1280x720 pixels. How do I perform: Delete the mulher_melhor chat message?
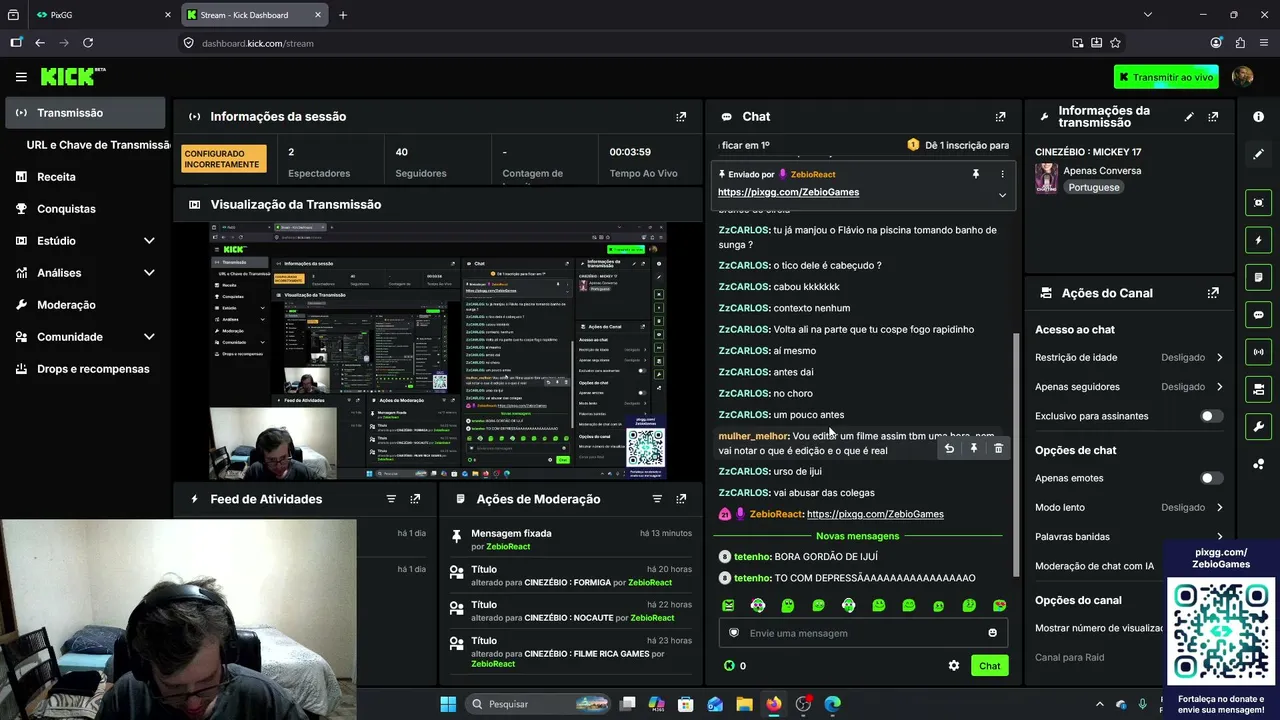tap(998, 449)
